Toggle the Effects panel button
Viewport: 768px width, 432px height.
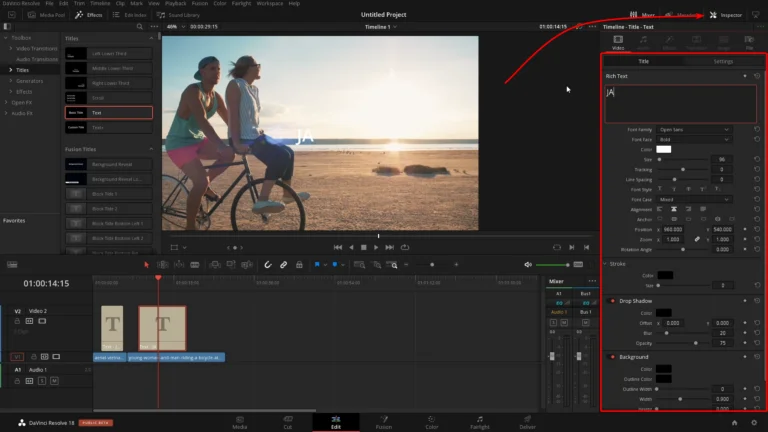89,15
